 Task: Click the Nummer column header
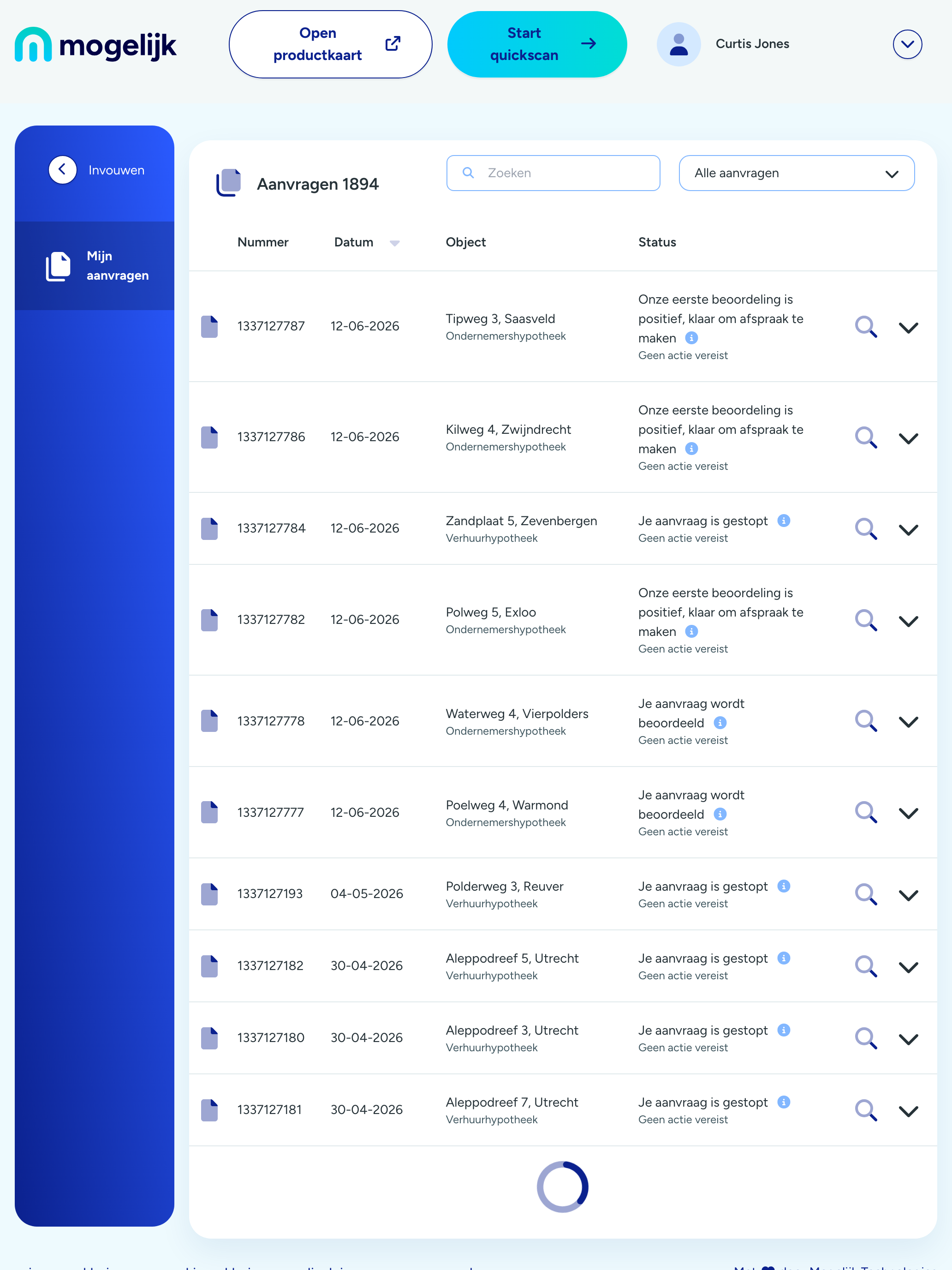(x=263, y=242)
